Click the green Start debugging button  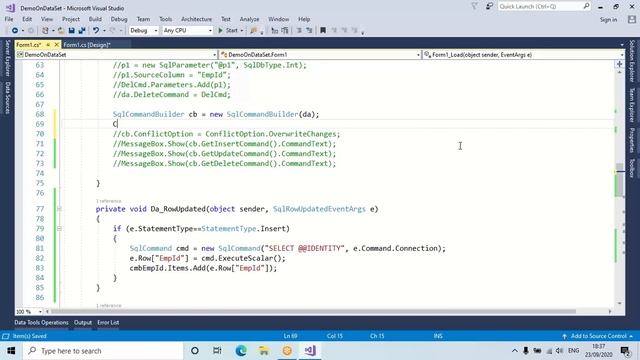click(228, 31)
